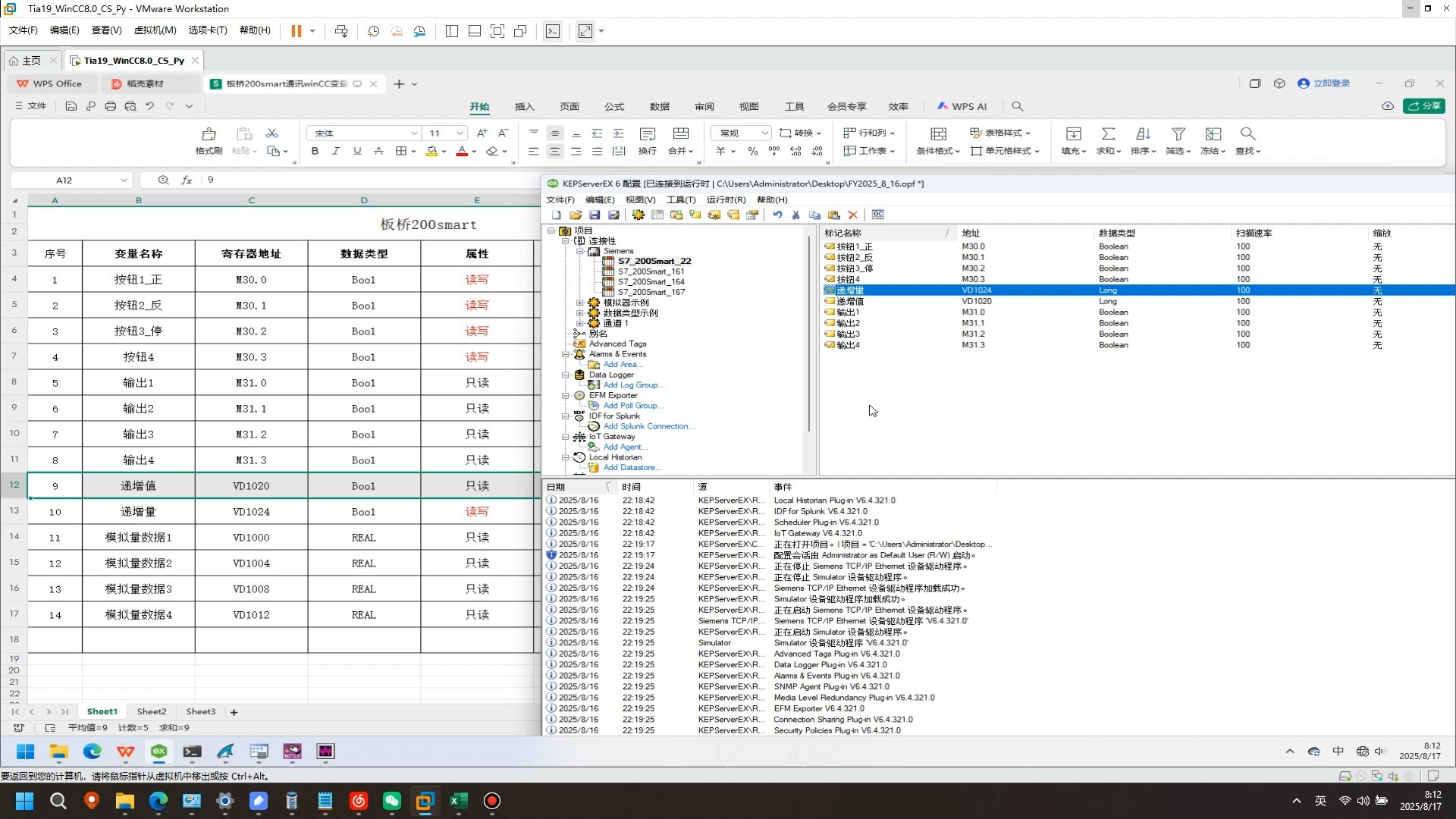Click the VMware snapshot clock icon
Image resolution: width=1456 pixels, height=819 pixels.
(x=374, y=31)
